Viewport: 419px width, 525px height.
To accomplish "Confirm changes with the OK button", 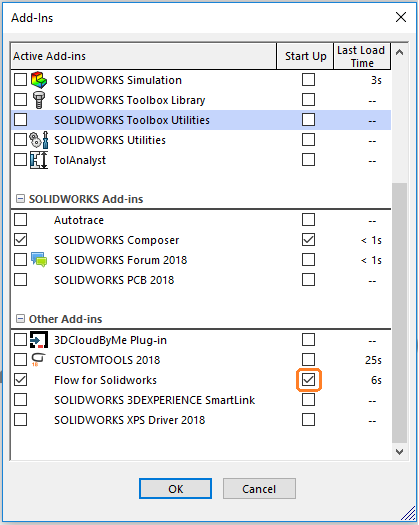I will tap(176, 489).
